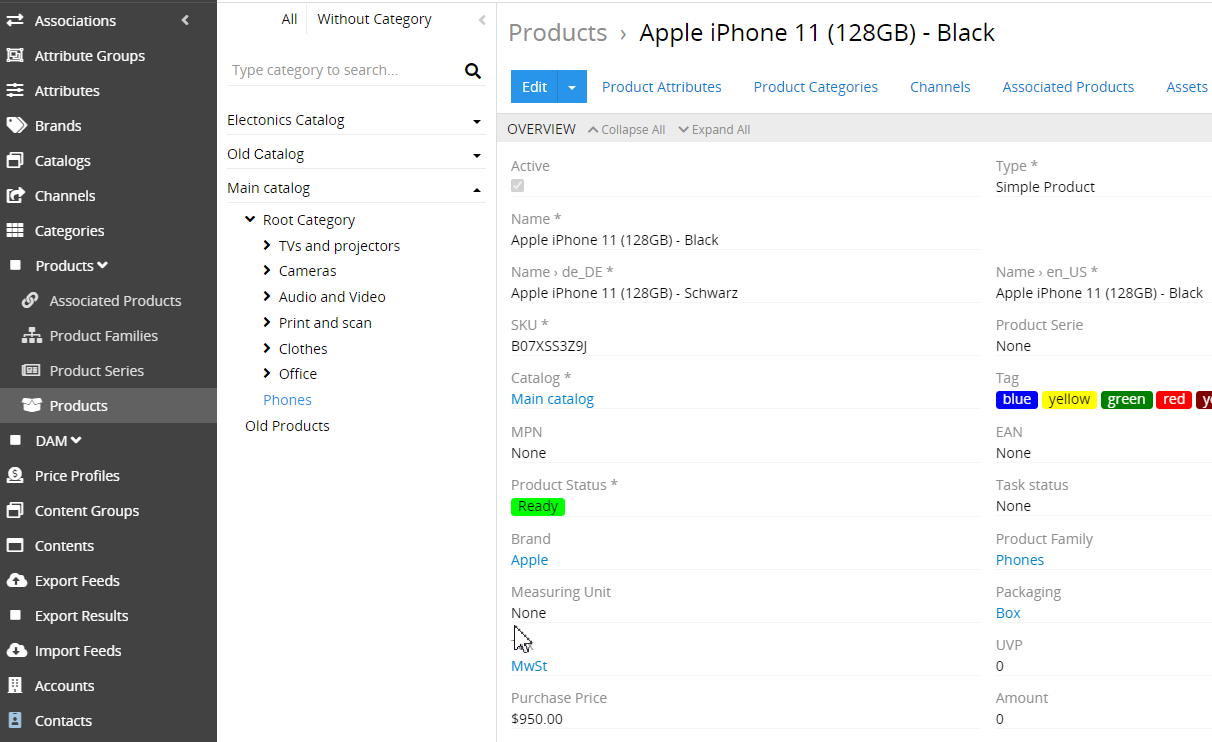Click the Price Profiles icon
Viewport: 1212px width, 742px height.
pyautogui.click(x=15, y=475)
